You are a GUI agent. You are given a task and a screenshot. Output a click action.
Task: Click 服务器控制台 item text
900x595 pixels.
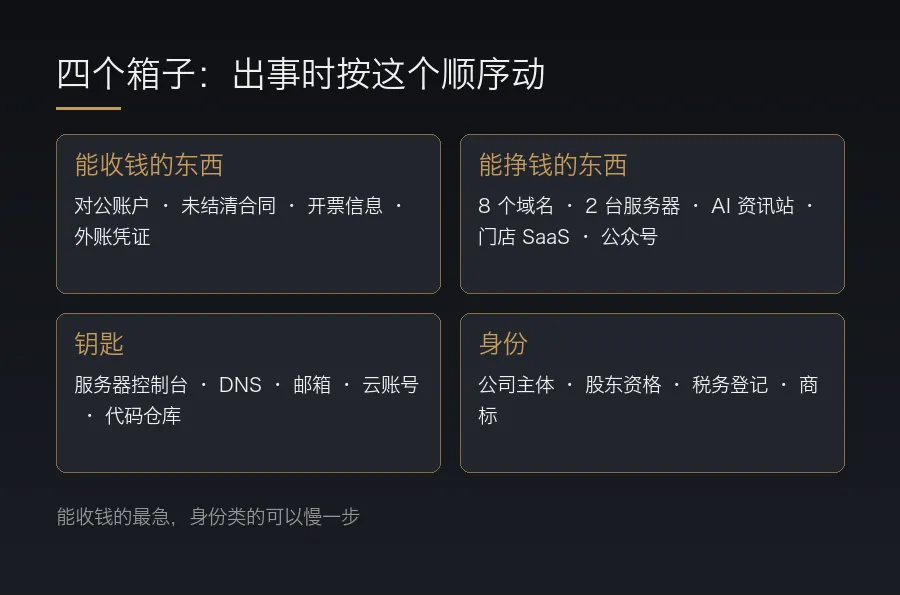131,384
